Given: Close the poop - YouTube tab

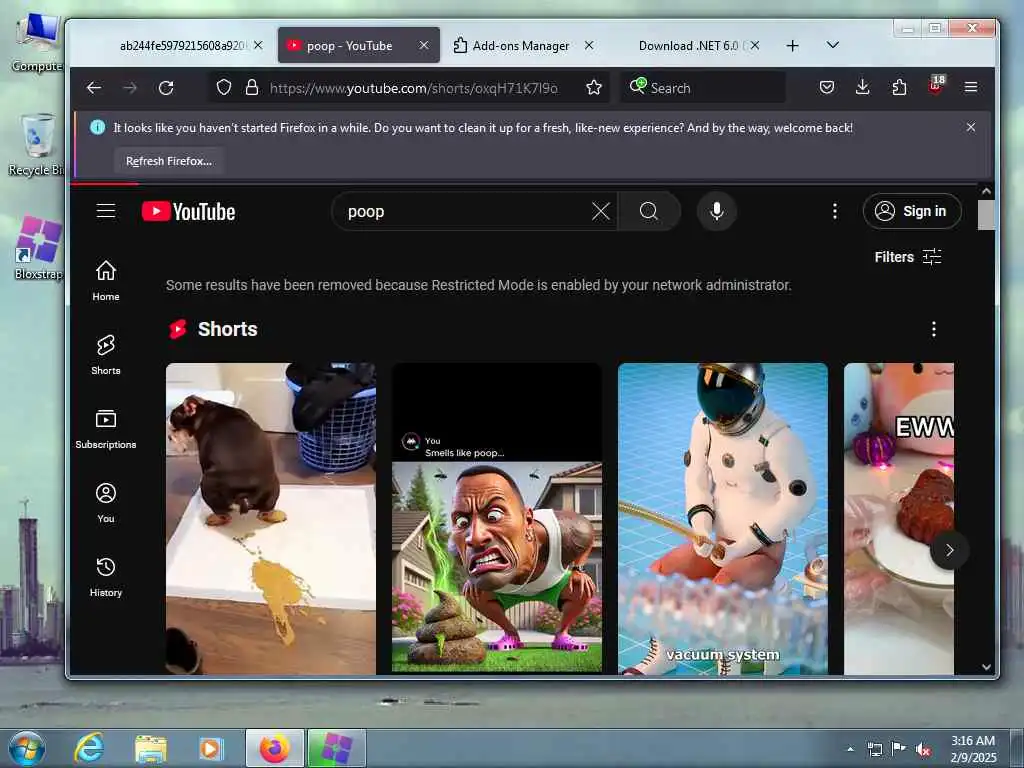Looking at the screenshot, I should click(x=424, y=46).
